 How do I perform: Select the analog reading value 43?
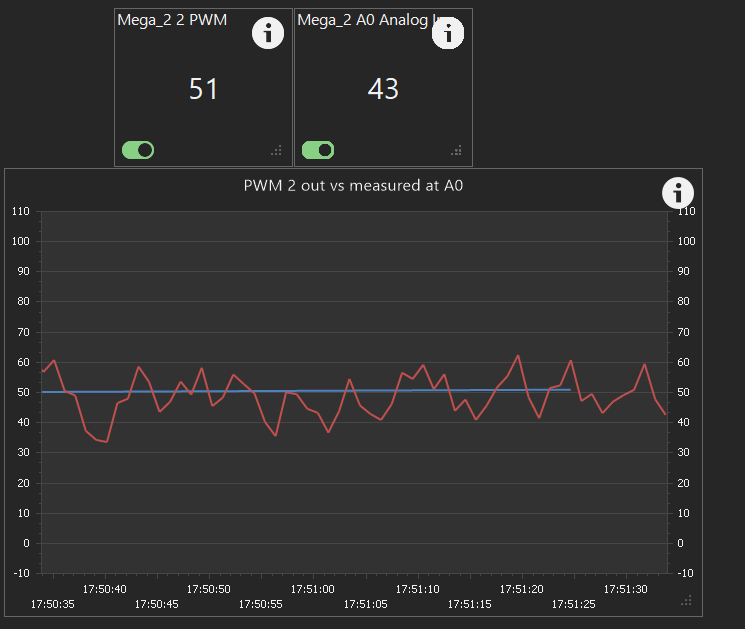point(383,89)
